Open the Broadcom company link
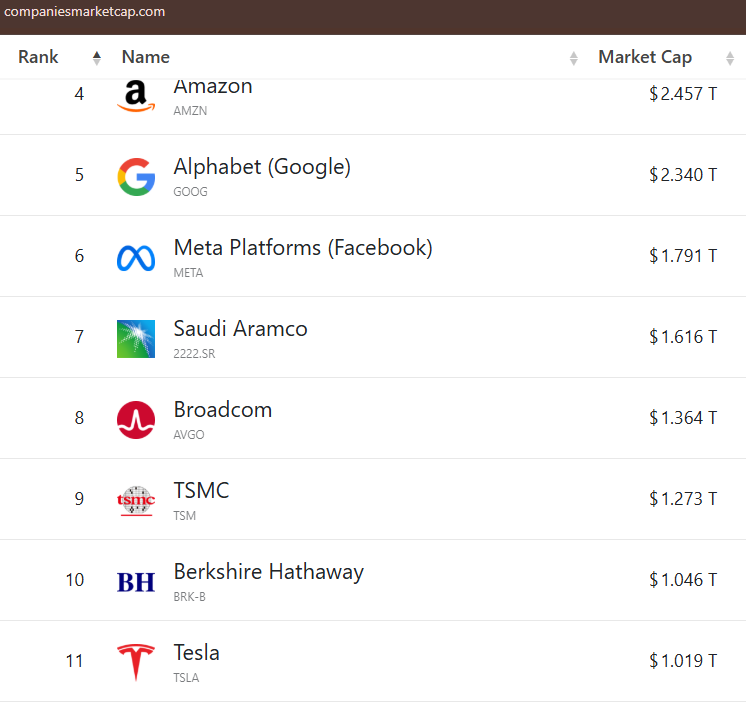This screenshot has width=746, height=709. [223, 410]
